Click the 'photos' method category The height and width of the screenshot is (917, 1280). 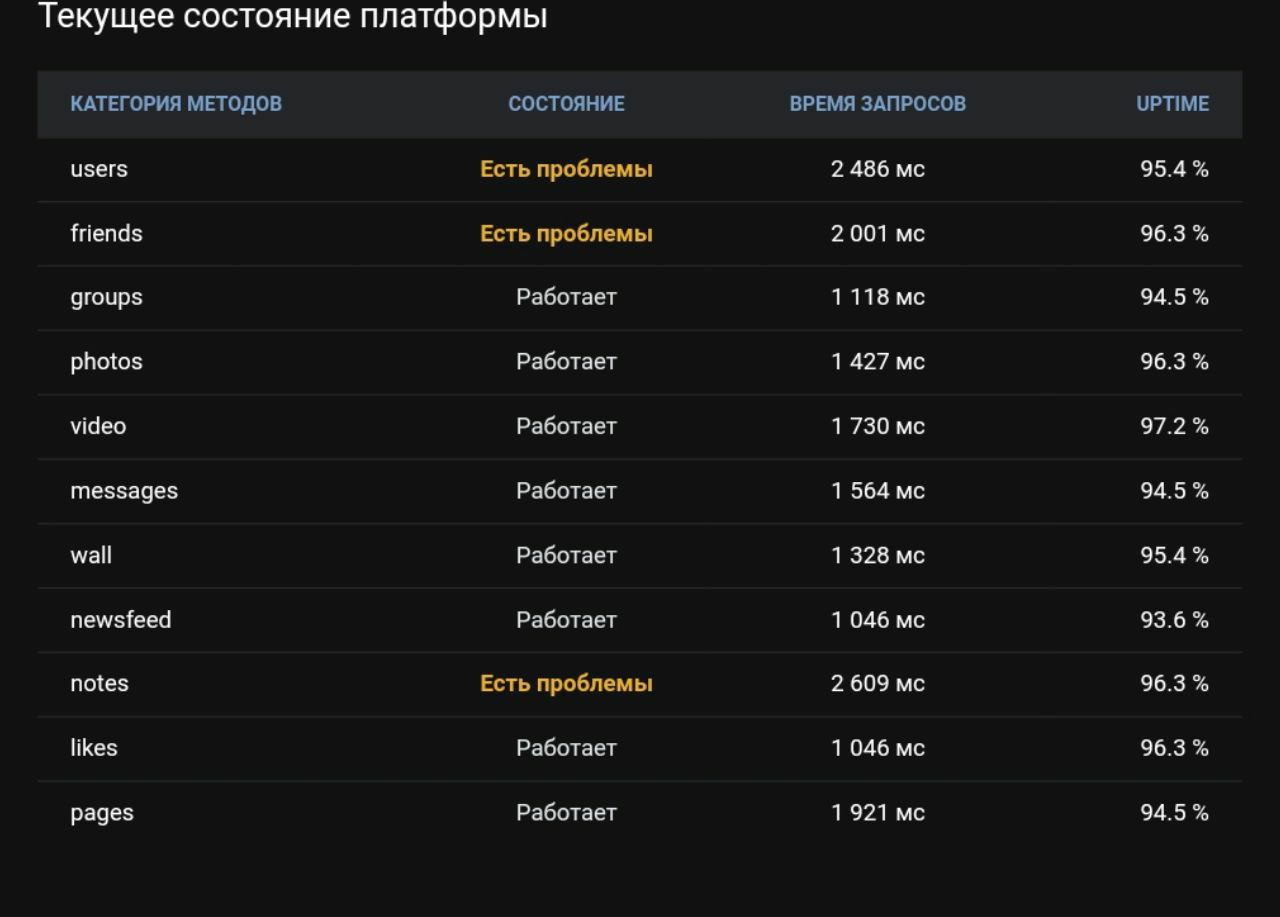(x=106, y=361)
